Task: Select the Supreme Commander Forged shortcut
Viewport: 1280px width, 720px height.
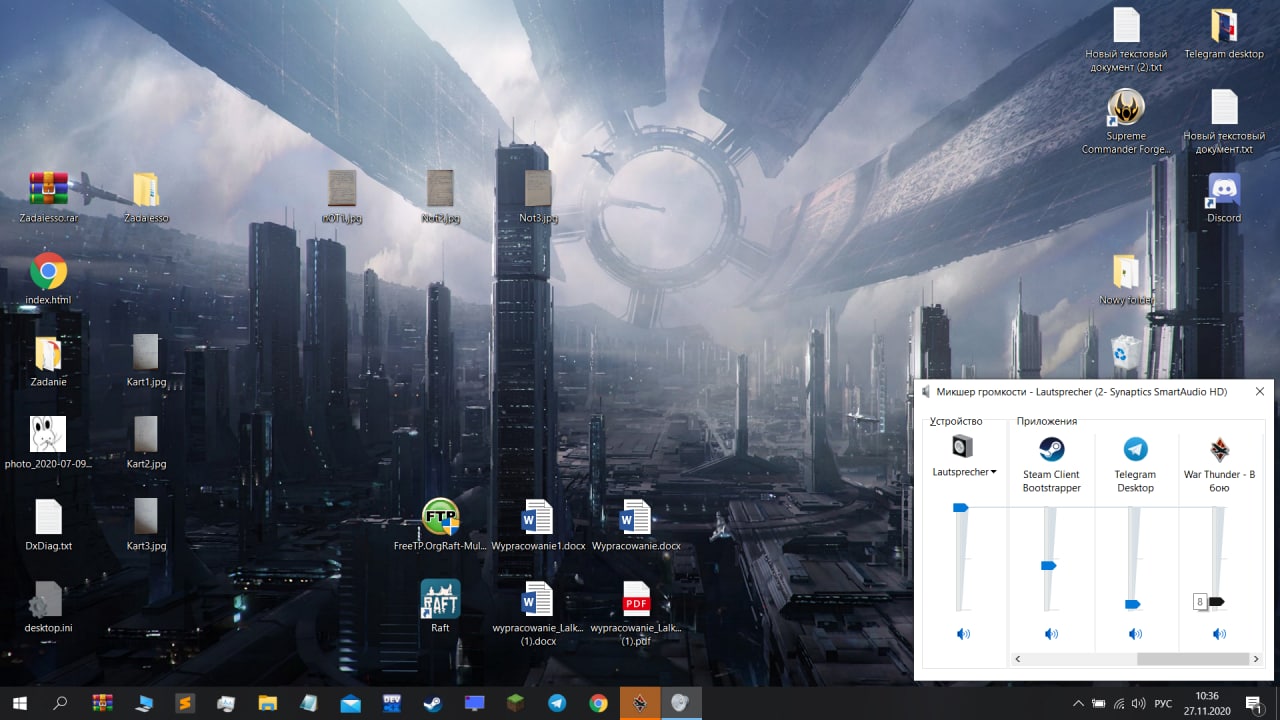Action: tap(1126, 122)
